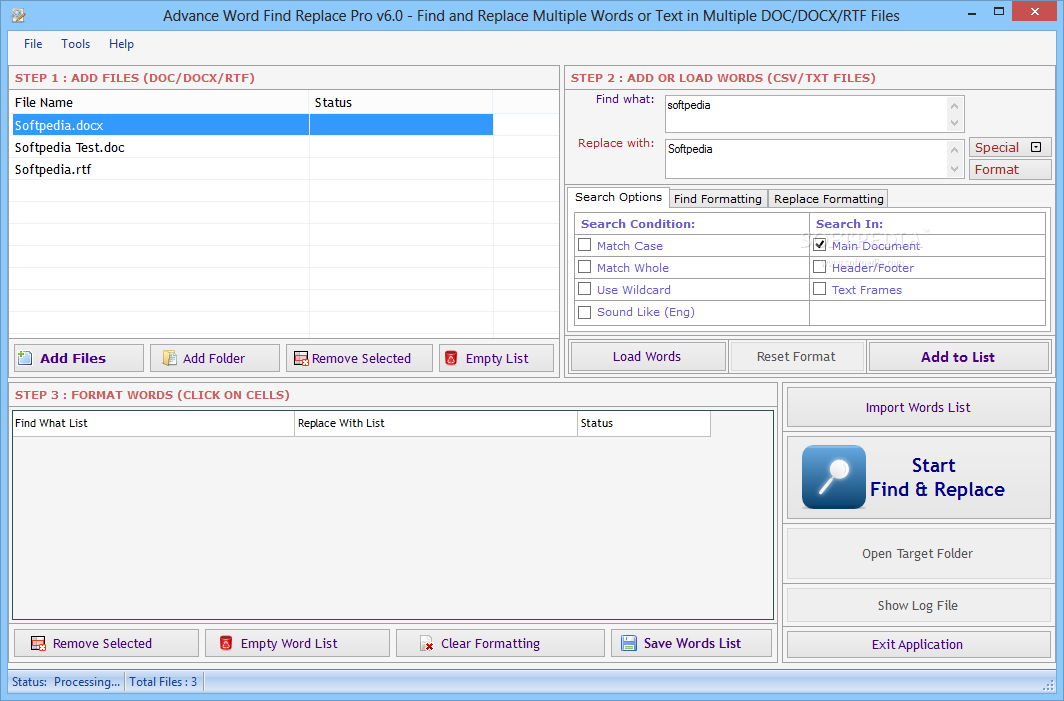Click Replace with field scroll down arrow
This screenshot has width=1064, height=701.
(x=955, y=168)
